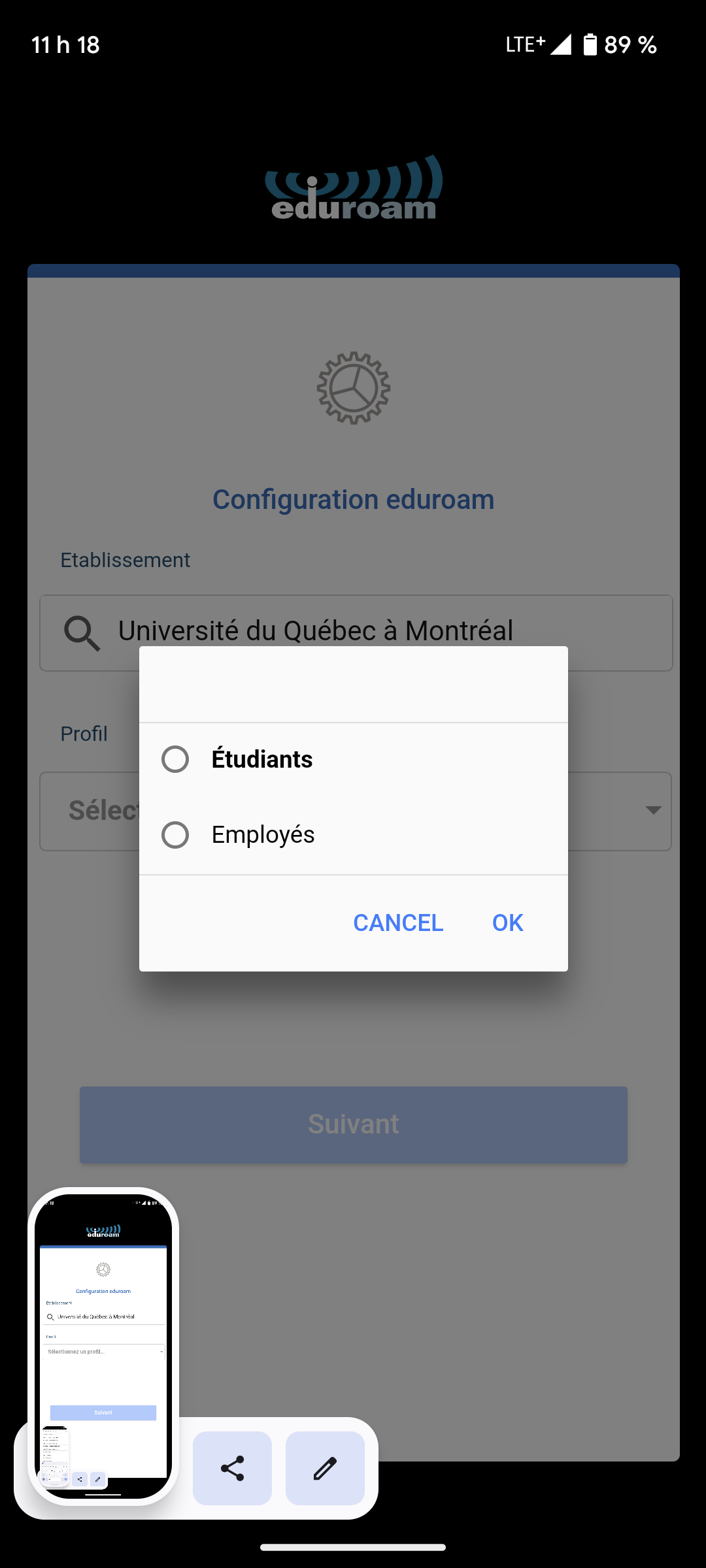Click the Profil dropdown arrow
Image resolution: width=706 pixels, height=1568 pixels.
(x=653, y=810)
